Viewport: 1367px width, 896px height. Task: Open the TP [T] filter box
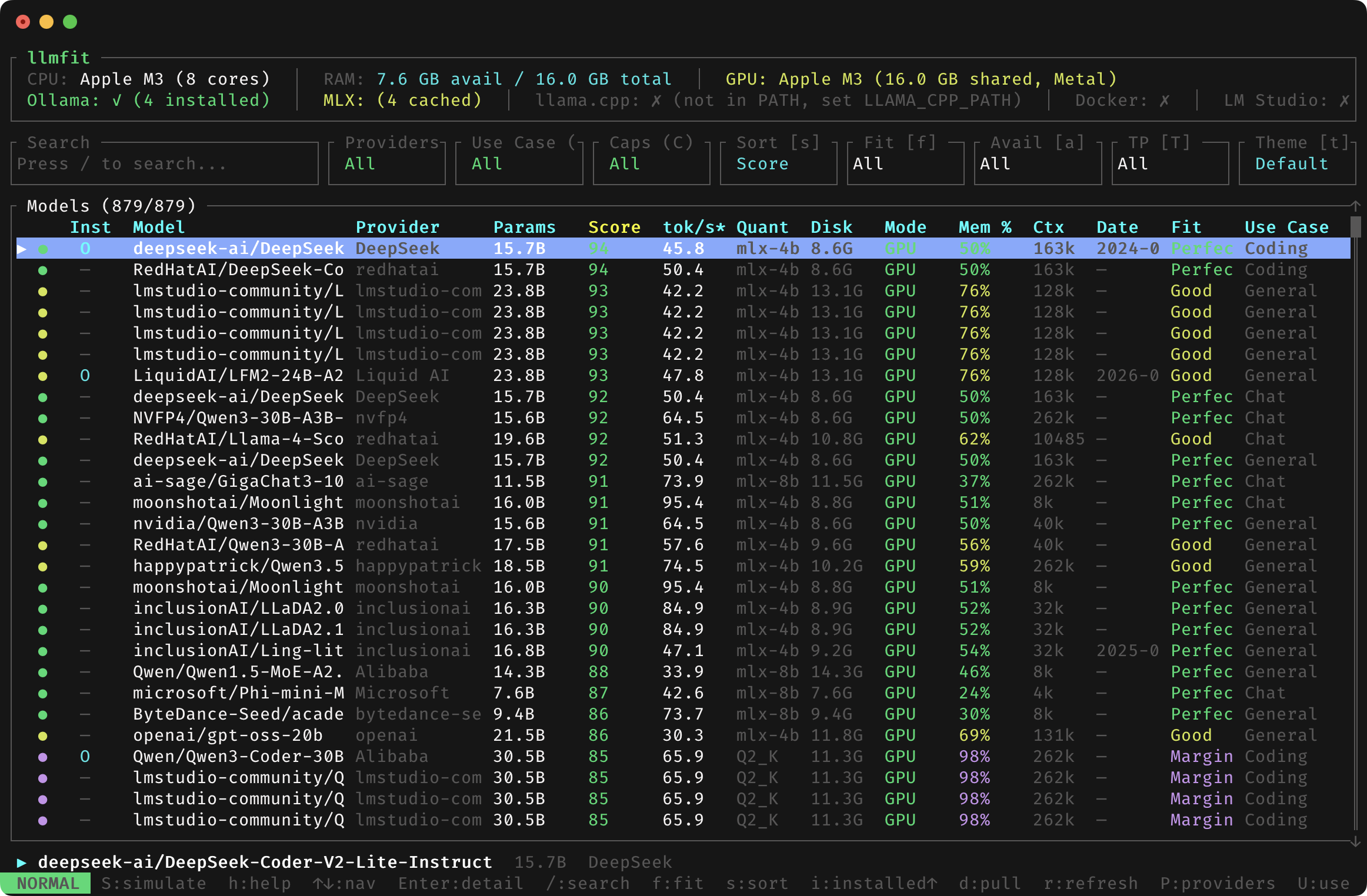click(1171, 163)
